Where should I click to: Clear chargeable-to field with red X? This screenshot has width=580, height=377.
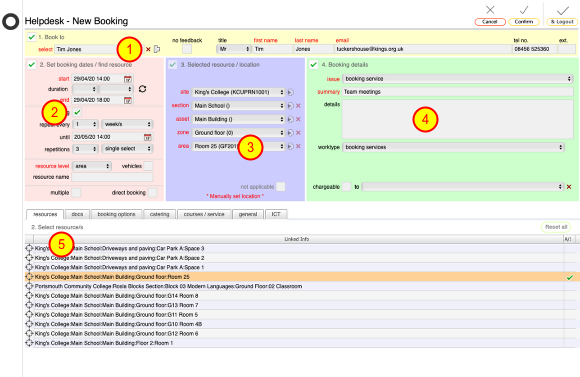[569, 187]
